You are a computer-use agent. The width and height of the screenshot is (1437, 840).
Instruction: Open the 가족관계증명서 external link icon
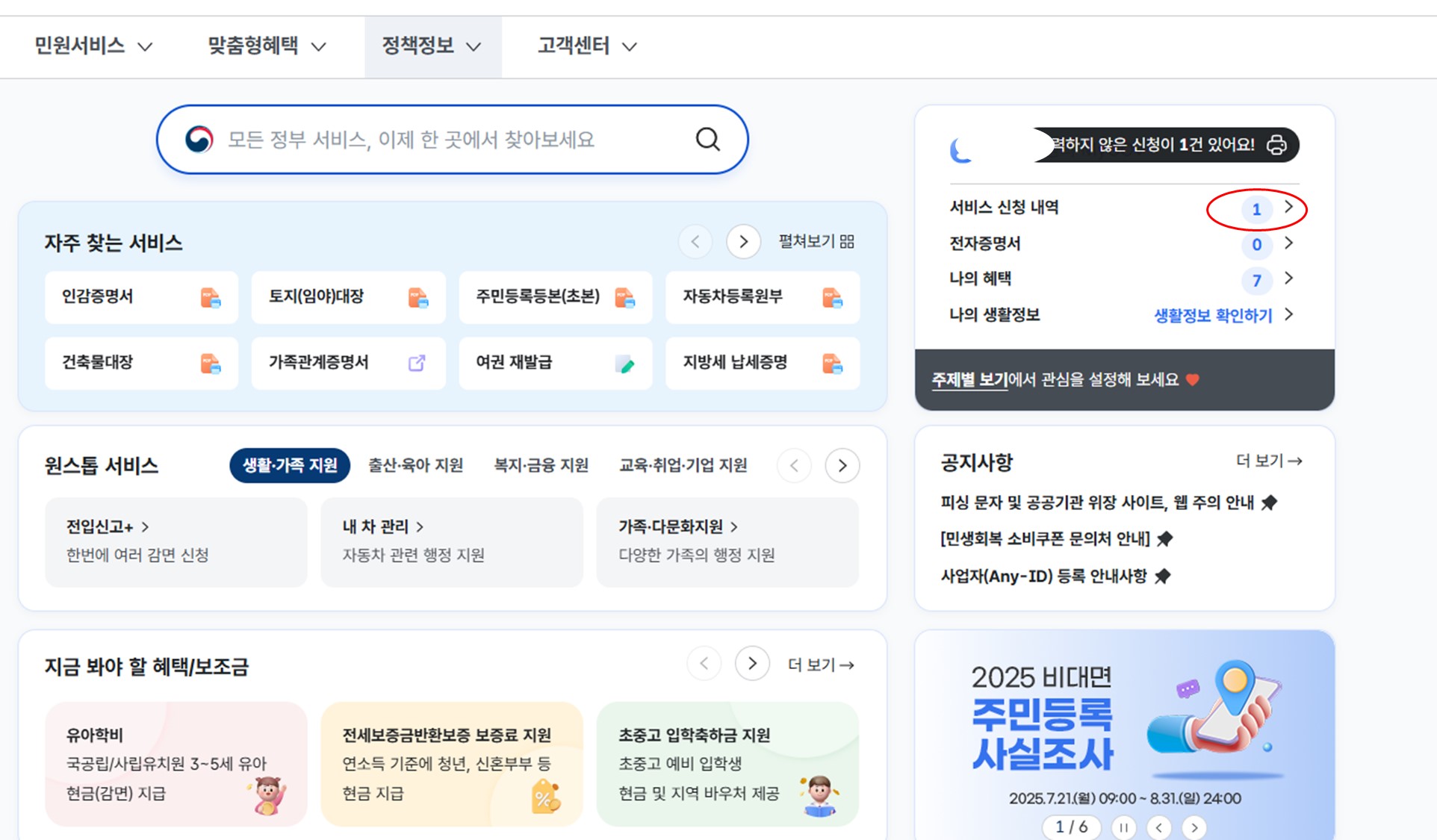[x=417, y=363]
